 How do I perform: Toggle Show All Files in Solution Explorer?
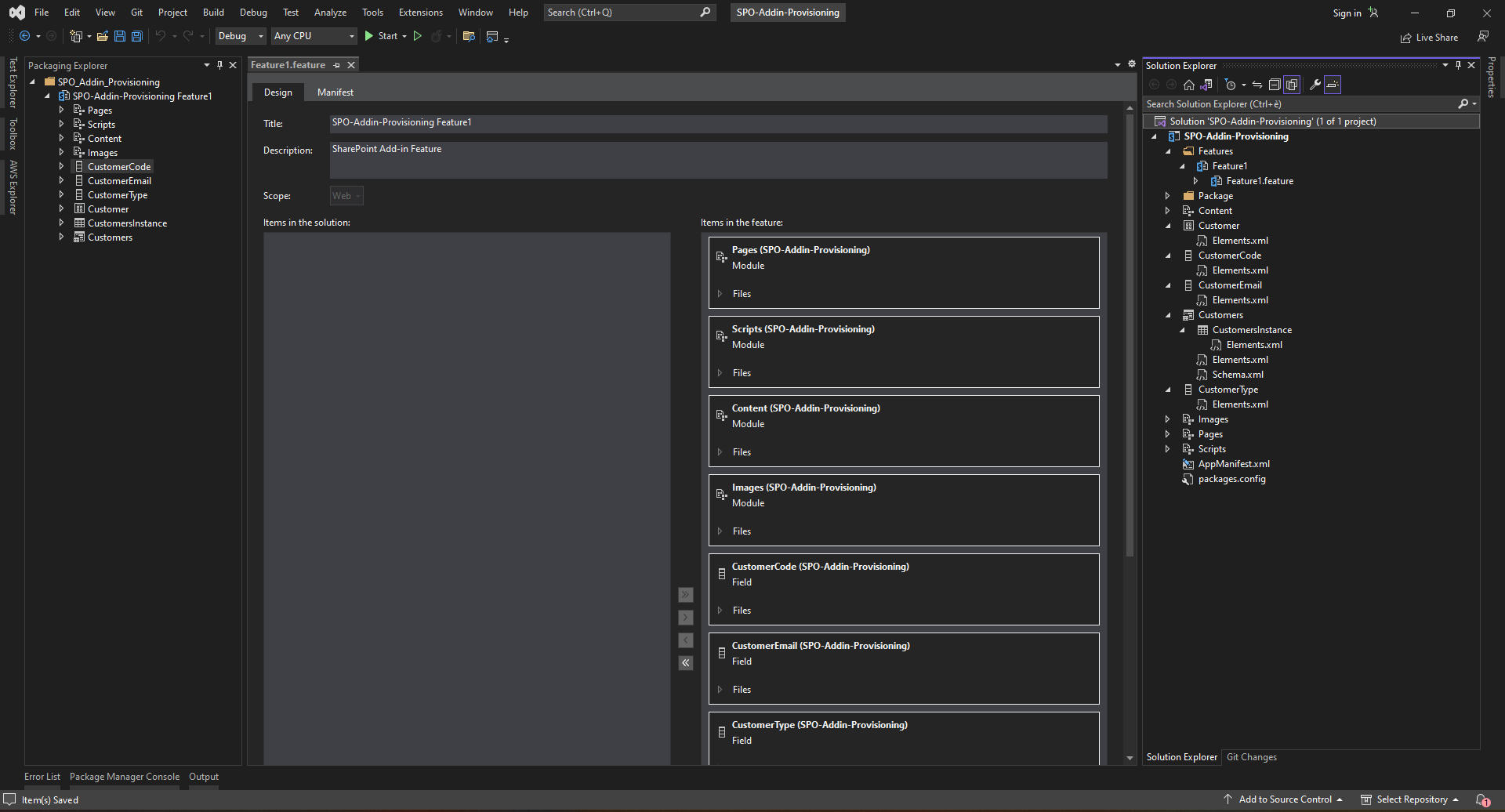[x=1292, y=85]
